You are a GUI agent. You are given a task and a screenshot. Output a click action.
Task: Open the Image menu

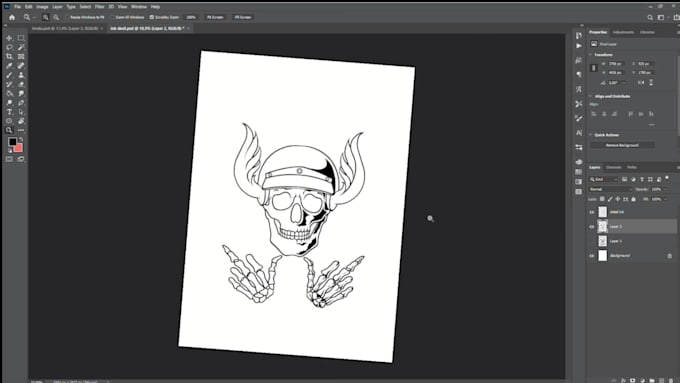42,7
